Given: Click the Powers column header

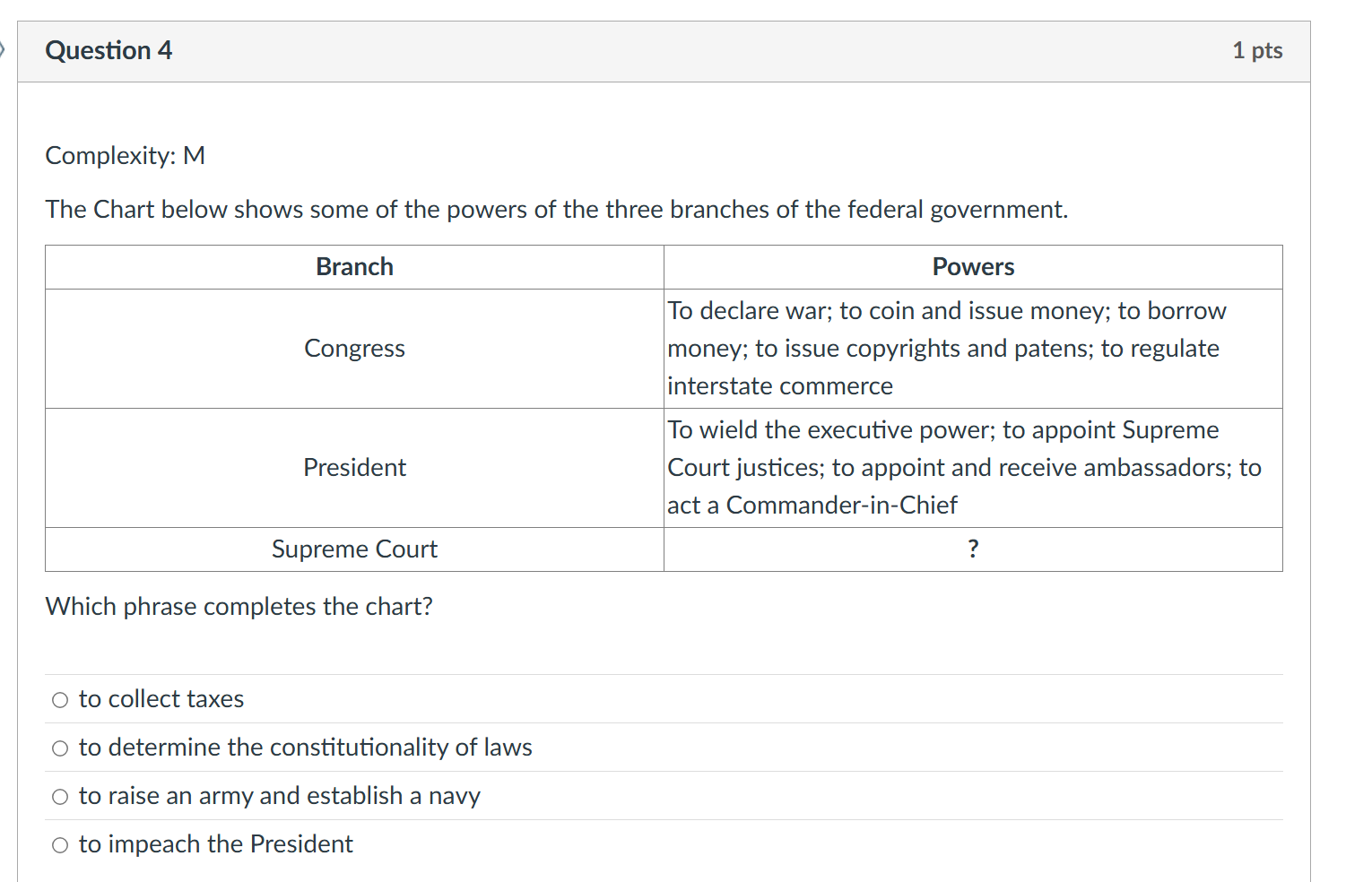Looking at the screenshot, I should 973,266.
